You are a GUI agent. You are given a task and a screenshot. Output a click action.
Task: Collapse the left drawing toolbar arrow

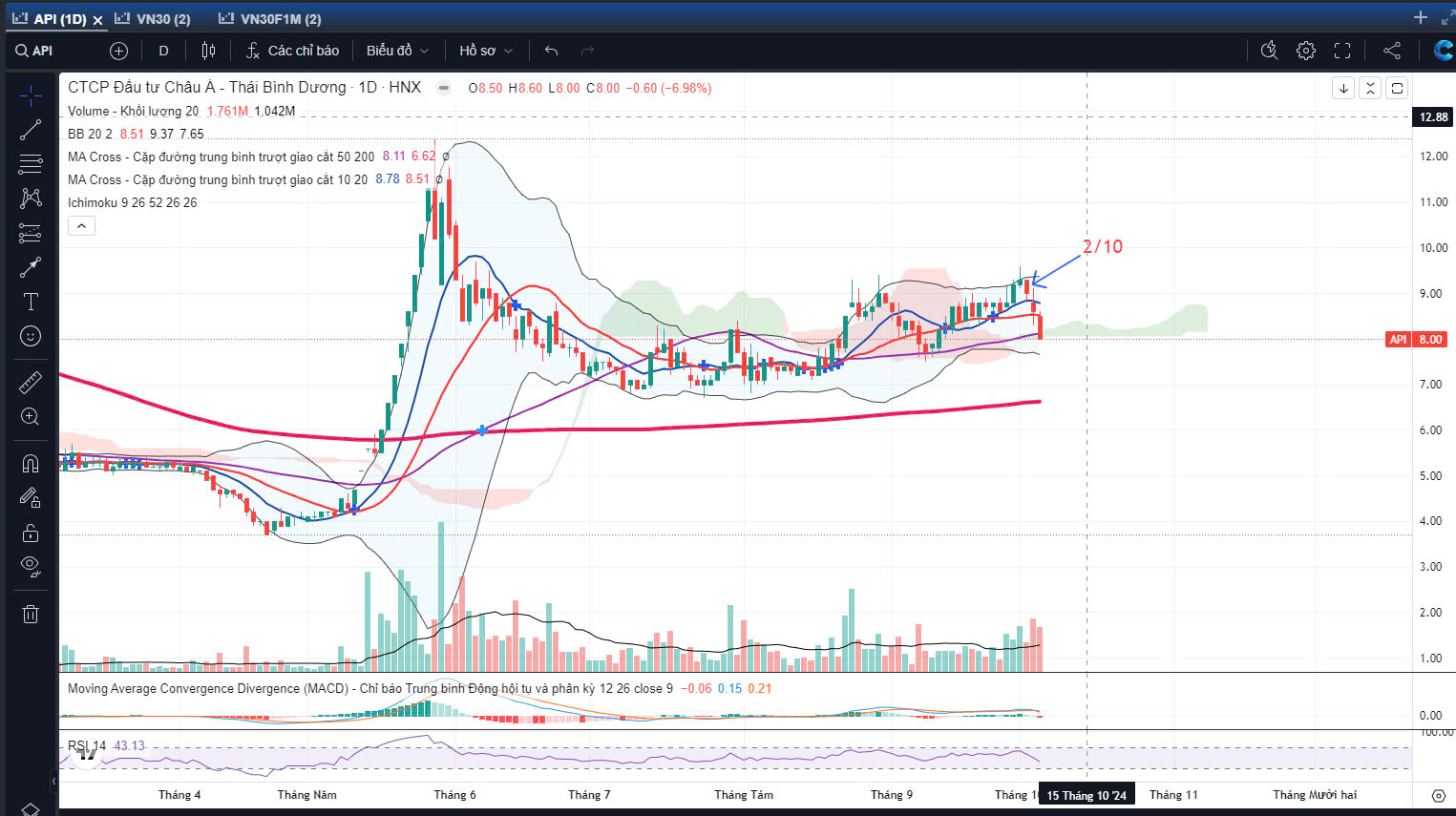tap(53, 781)
